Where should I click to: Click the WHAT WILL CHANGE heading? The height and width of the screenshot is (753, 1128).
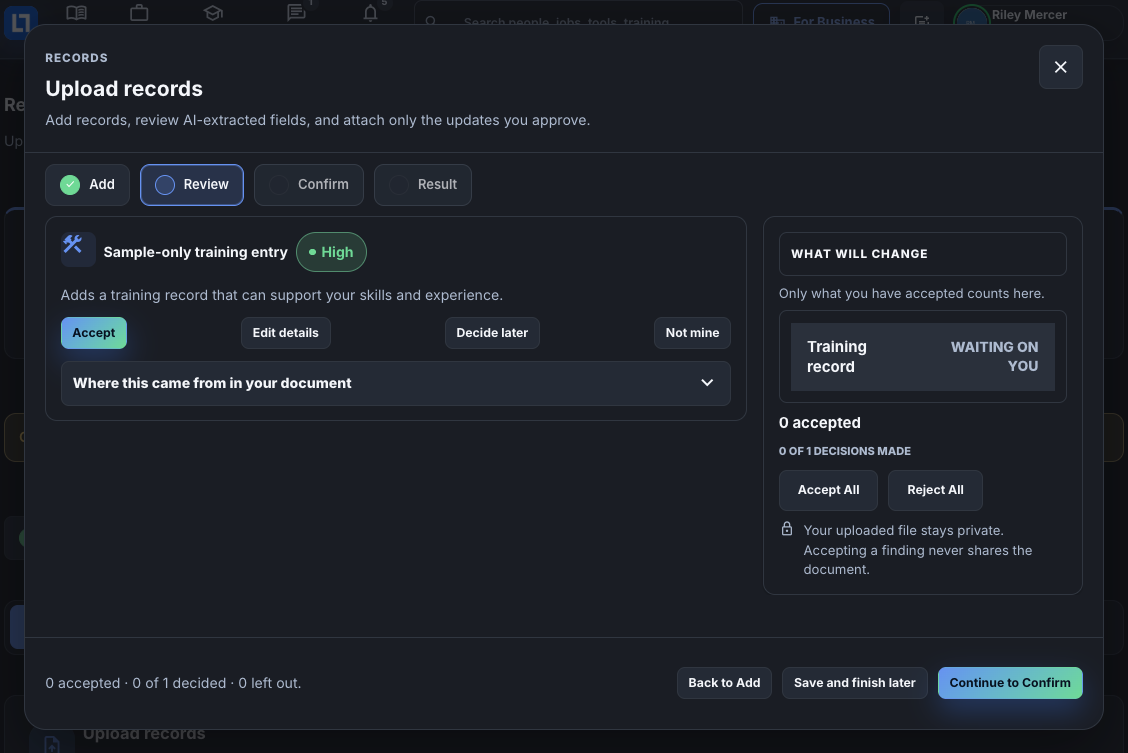[x=859, y=254]
